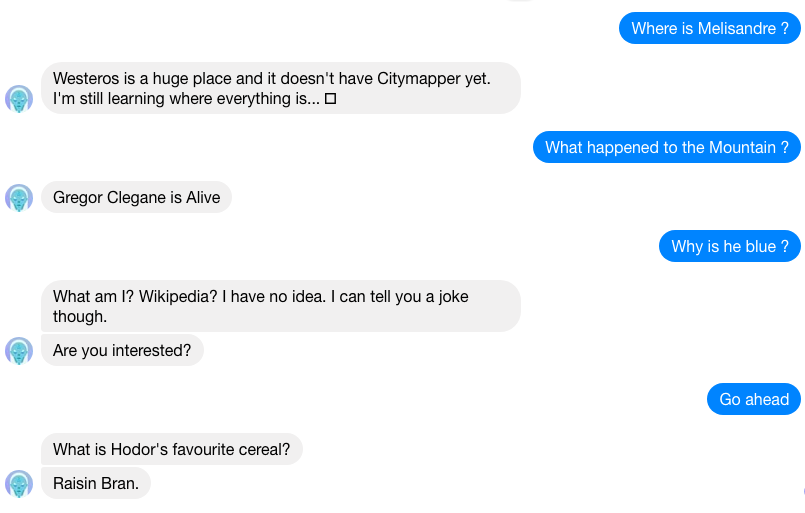Image resolution: width=805 pixels, height=513 pixels.
Task: Click the word 'Wikipedia?' in the bot reply
Action: tap(178, 296)
